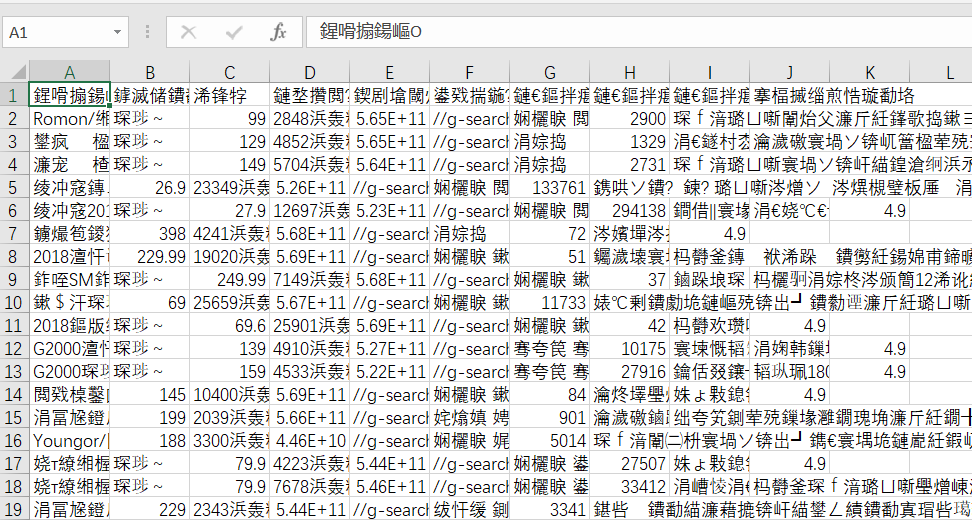Screen dimensions: 972x520
Task: Click cell C2 with value 99
Action: pyautogui.click(x=230, y=118)
